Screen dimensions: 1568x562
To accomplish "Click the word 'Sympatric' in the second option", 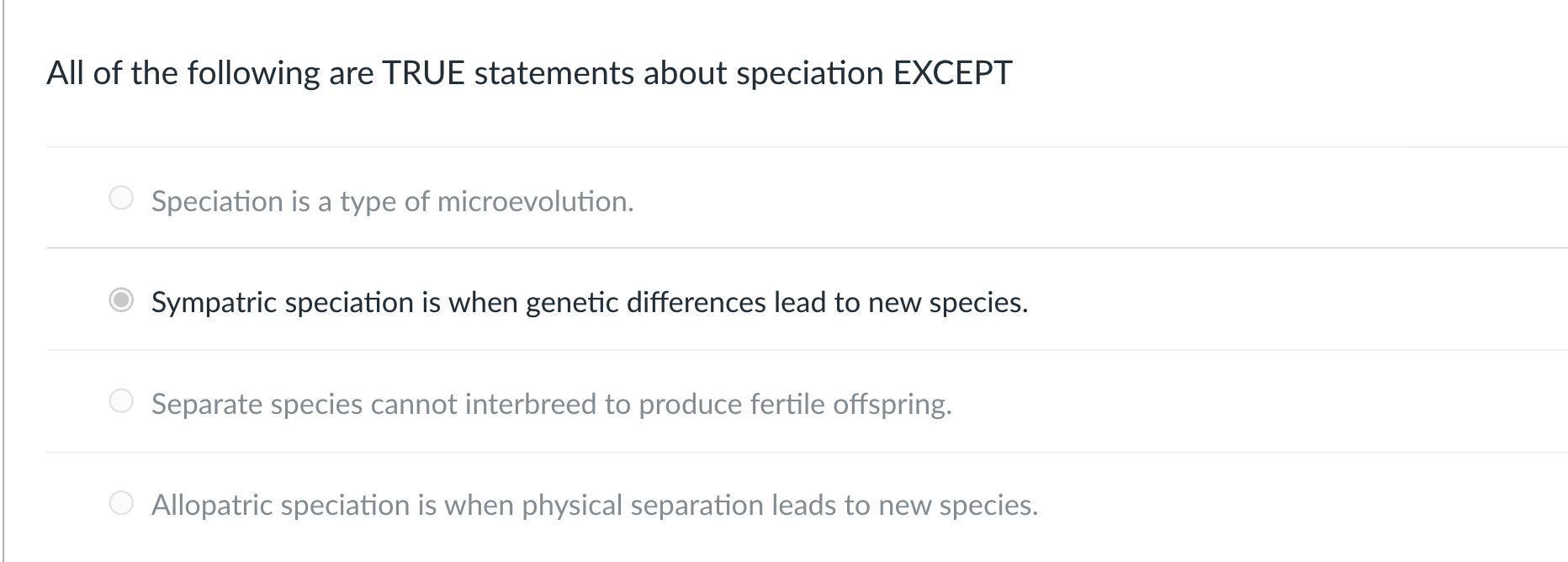I will click(x=214, y=303).
